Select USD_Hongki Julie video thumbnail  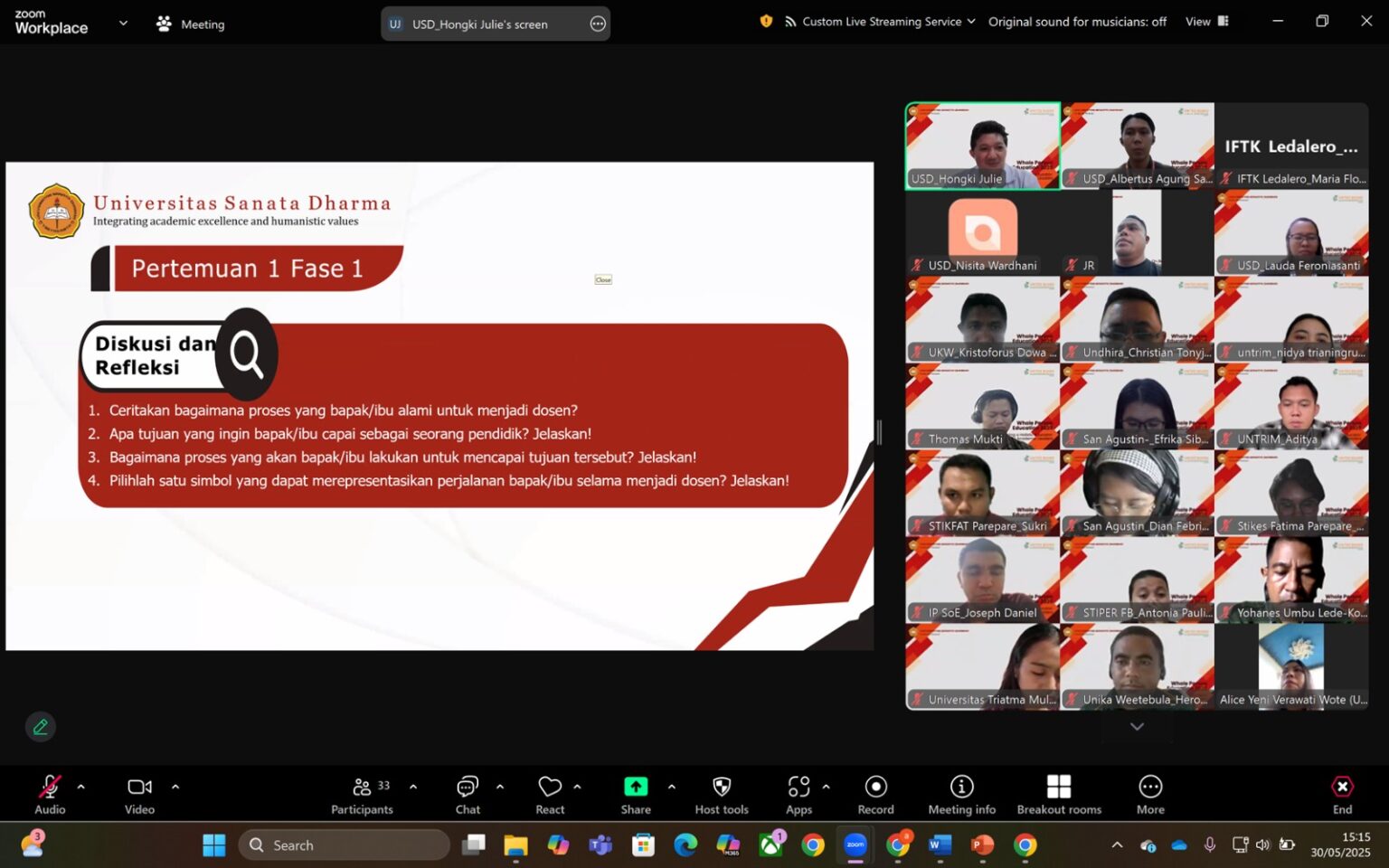pos(983,146)
